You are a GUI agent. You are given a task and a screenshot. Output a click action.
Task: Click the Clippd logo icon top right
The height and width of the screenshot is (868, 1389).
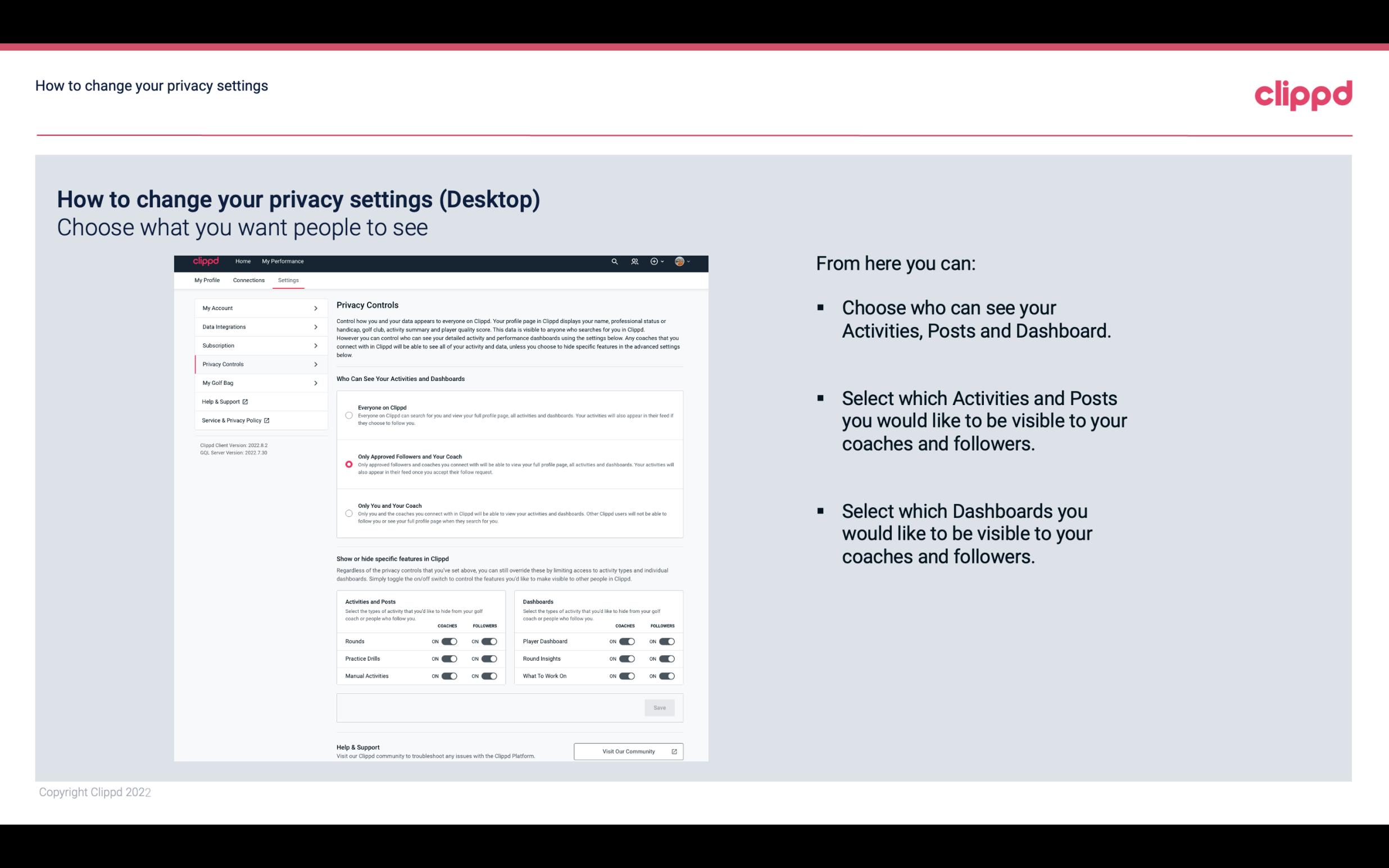(1303, 95)
